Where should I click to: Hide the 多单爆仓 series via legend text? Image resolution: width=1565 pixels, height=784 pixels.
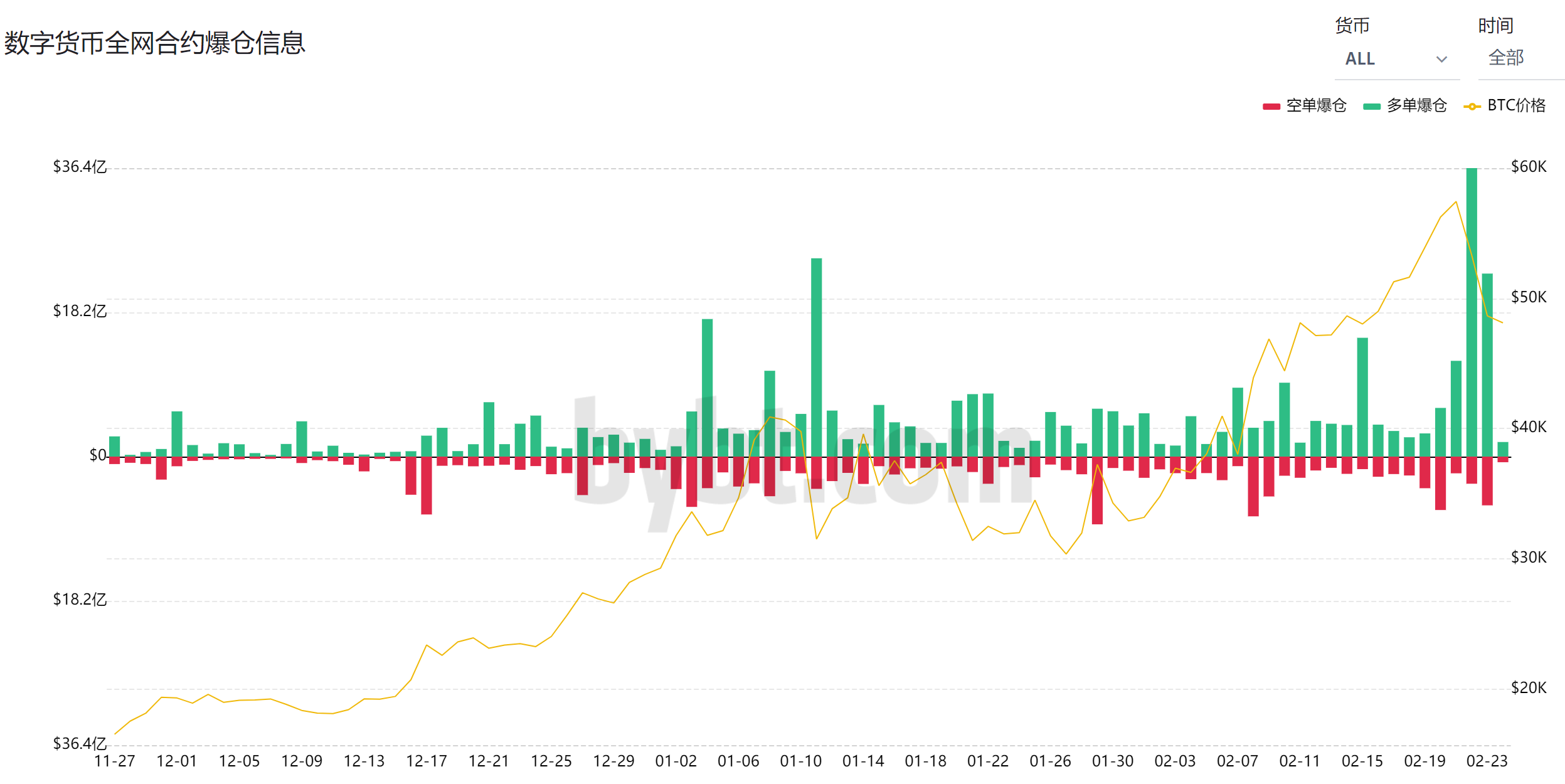click(x=1416, y=105)
